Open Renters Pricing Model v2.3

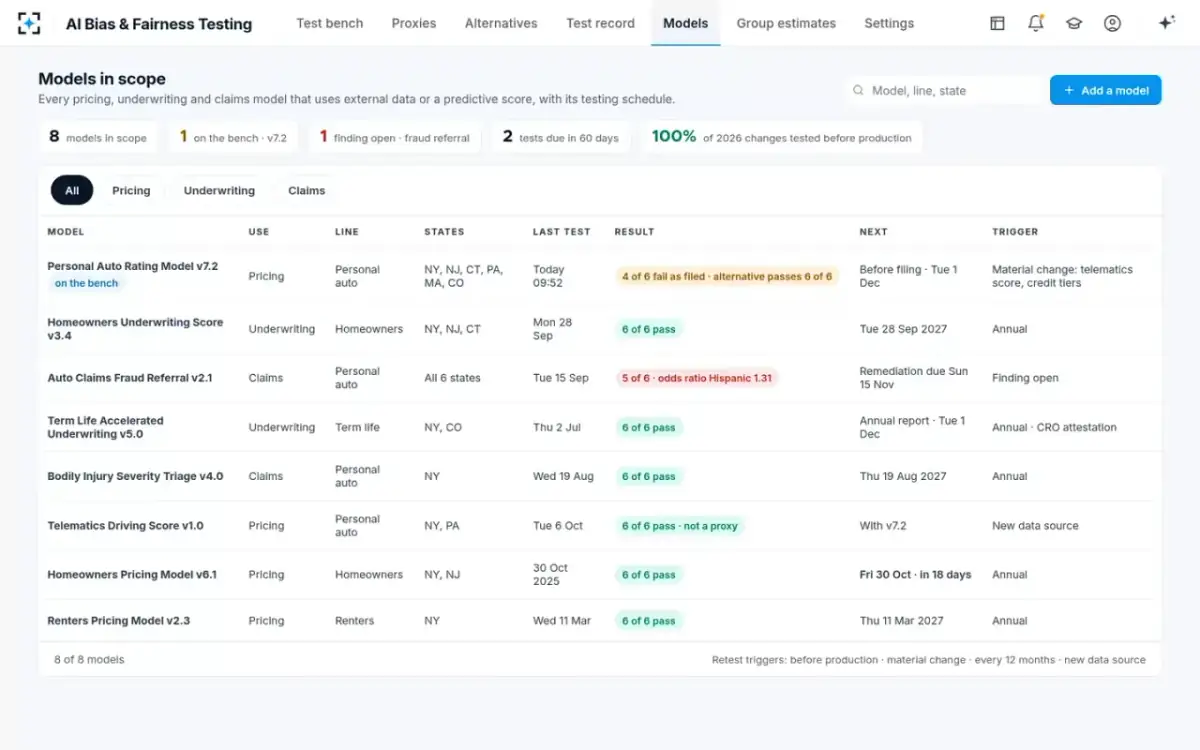(x=118, y=620)
